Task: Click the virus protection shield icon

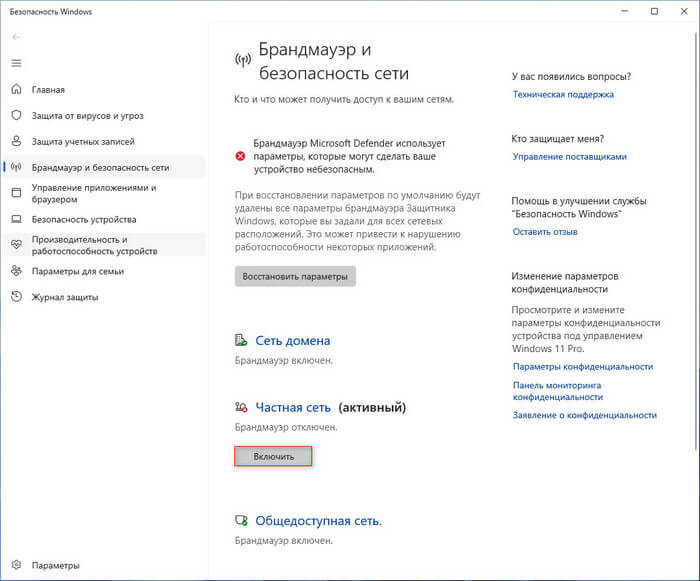Action: pos(16,115)
